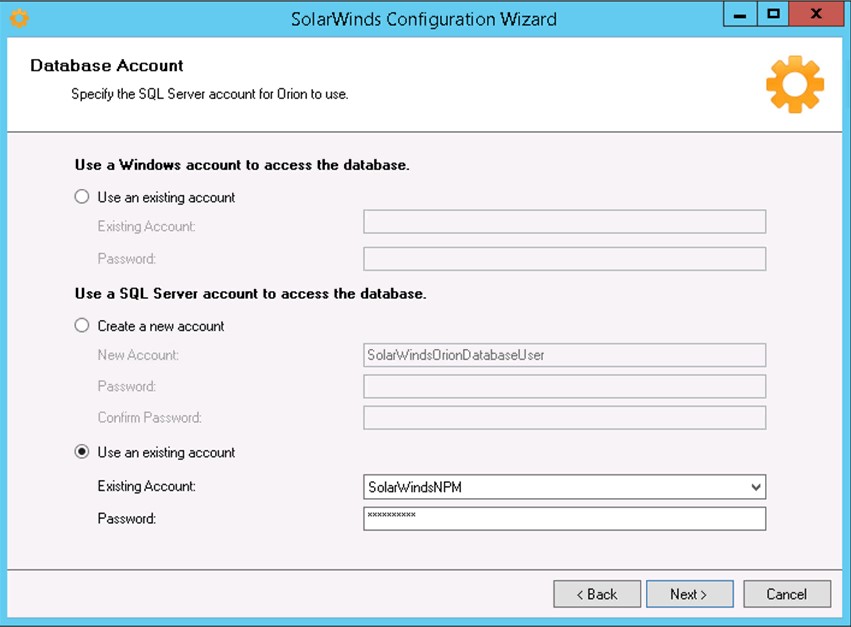The width and height of the screenshot is (851, 627).
Task: Go to previous step with Back button
Action: [x=597, y=594]
